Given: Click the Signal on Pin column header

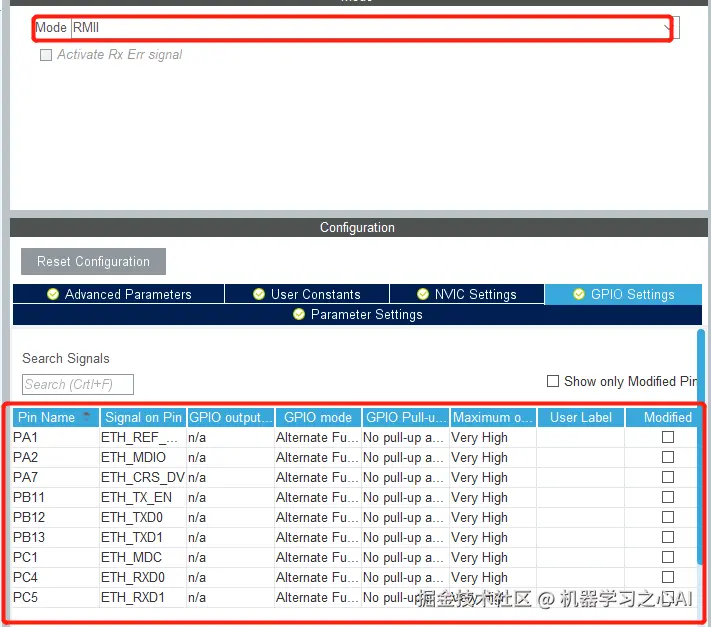Looking at the screenshot, I should click(143, 417).
